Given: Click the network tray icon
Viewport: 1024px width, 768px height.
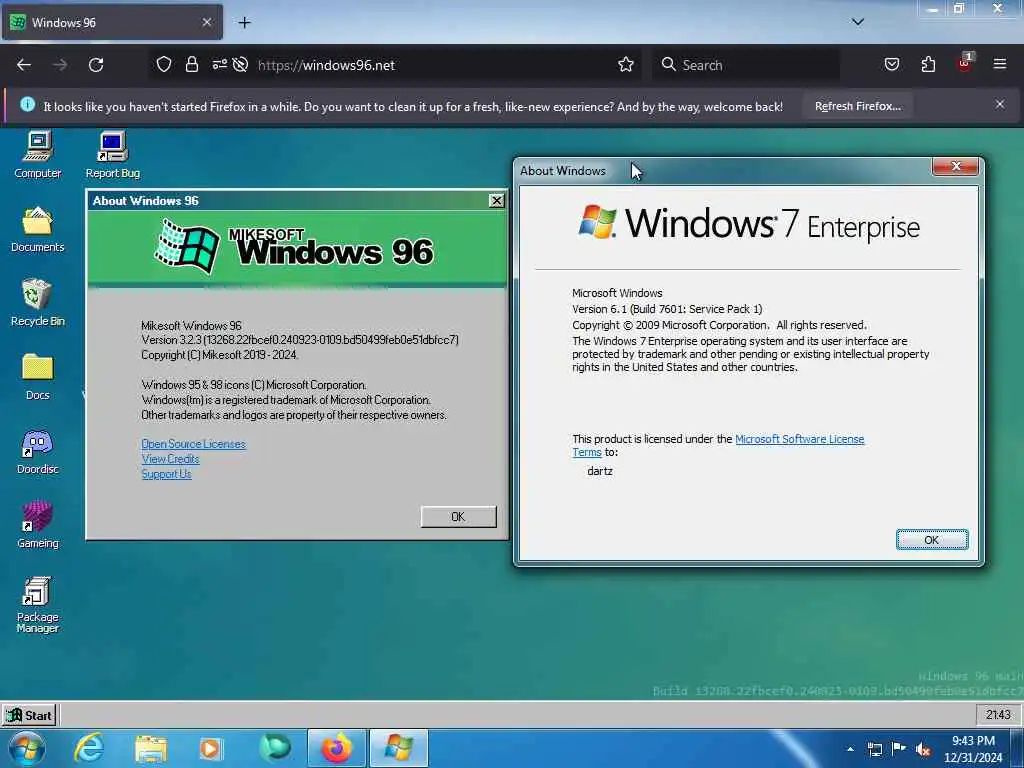Looking at the screenshot, I should [874, 749].
